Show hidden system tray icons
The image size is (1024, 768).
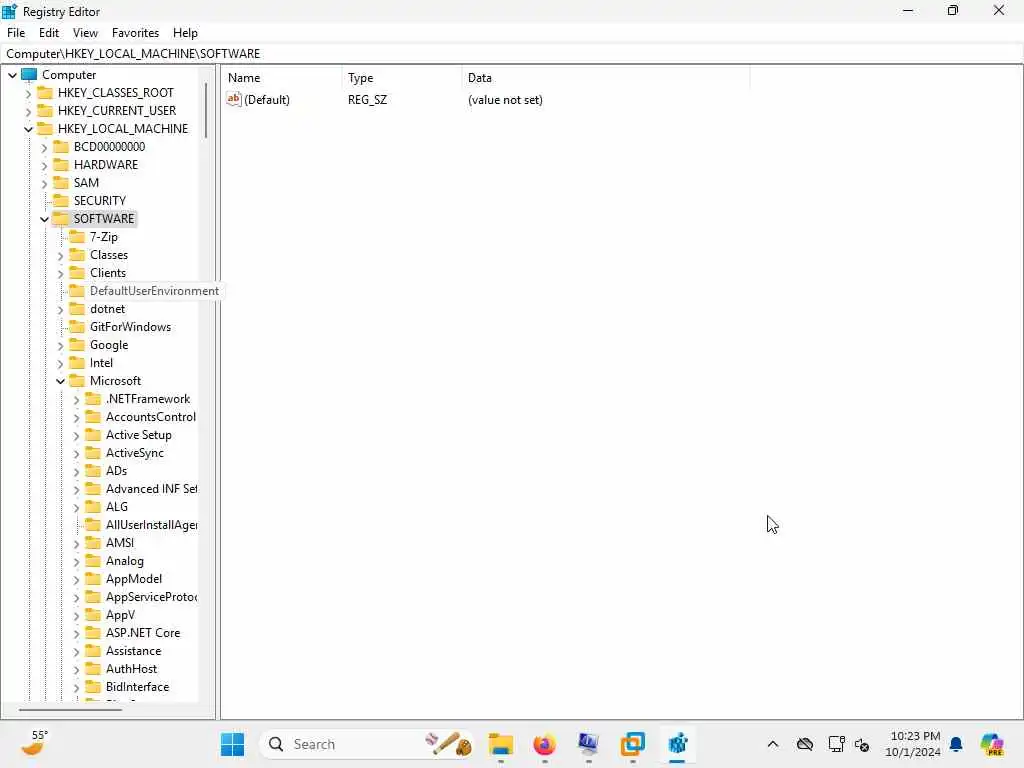click(773, 744)
